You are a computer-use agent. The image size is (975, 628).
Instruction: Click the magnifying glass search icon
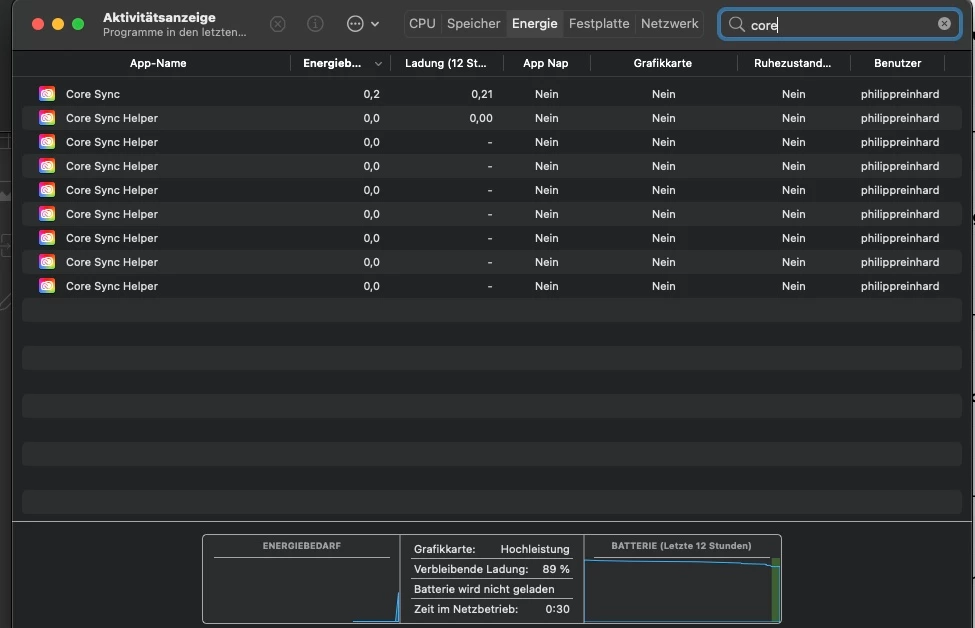click(736, 24)
